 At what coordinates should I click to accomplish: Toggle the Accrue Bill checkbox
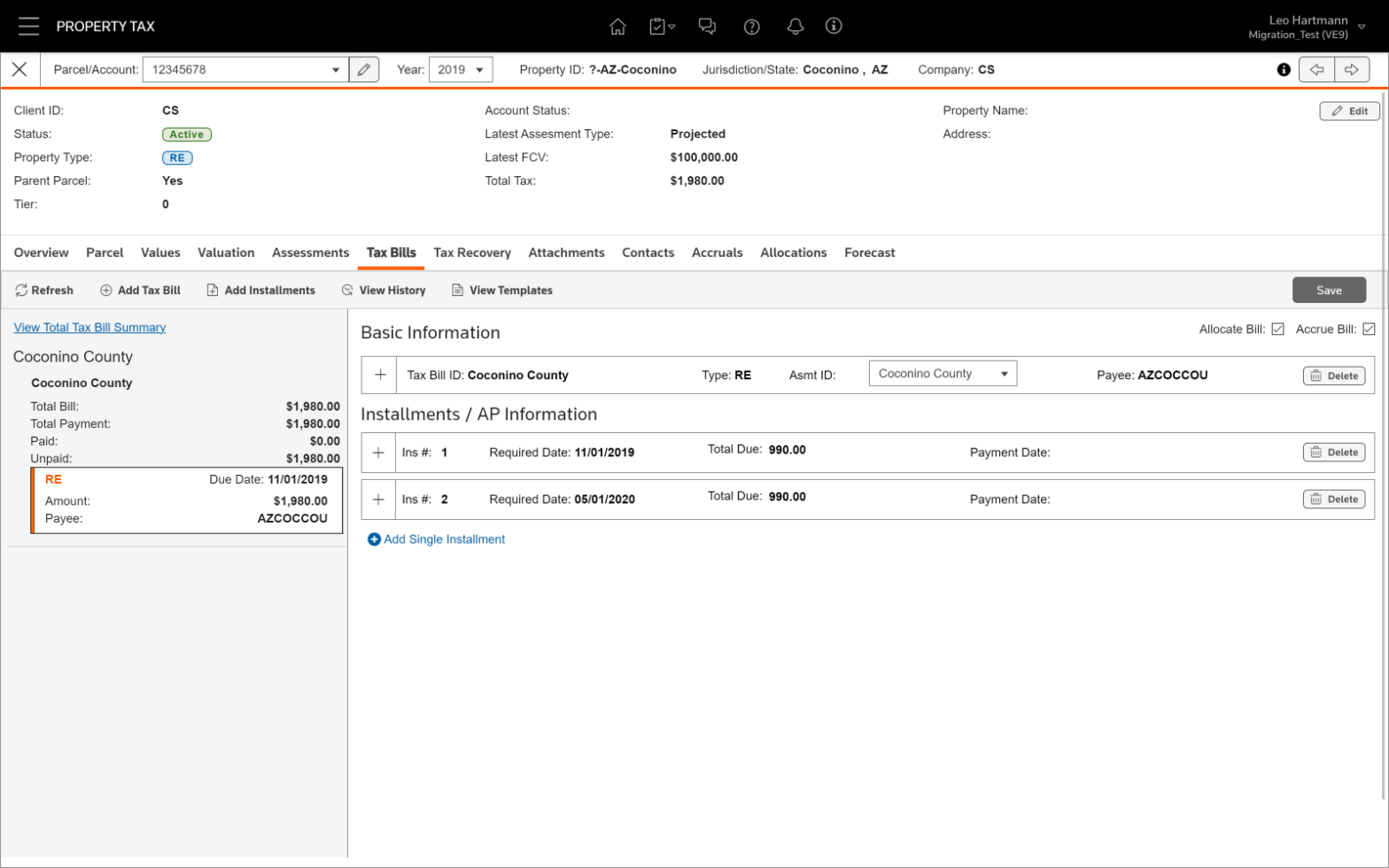coord(1369,329)
